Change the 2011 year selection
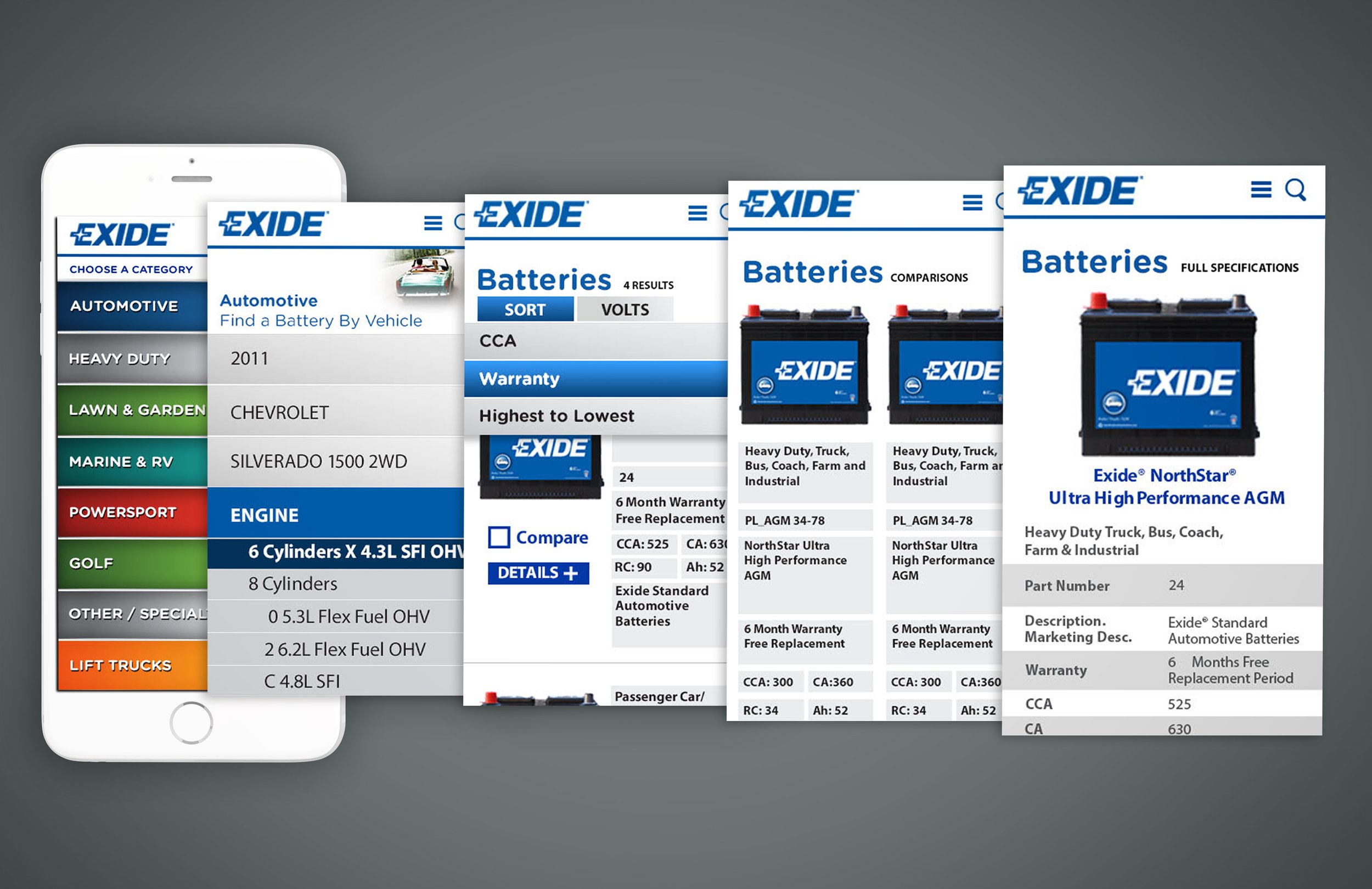 tap(335, 358)
